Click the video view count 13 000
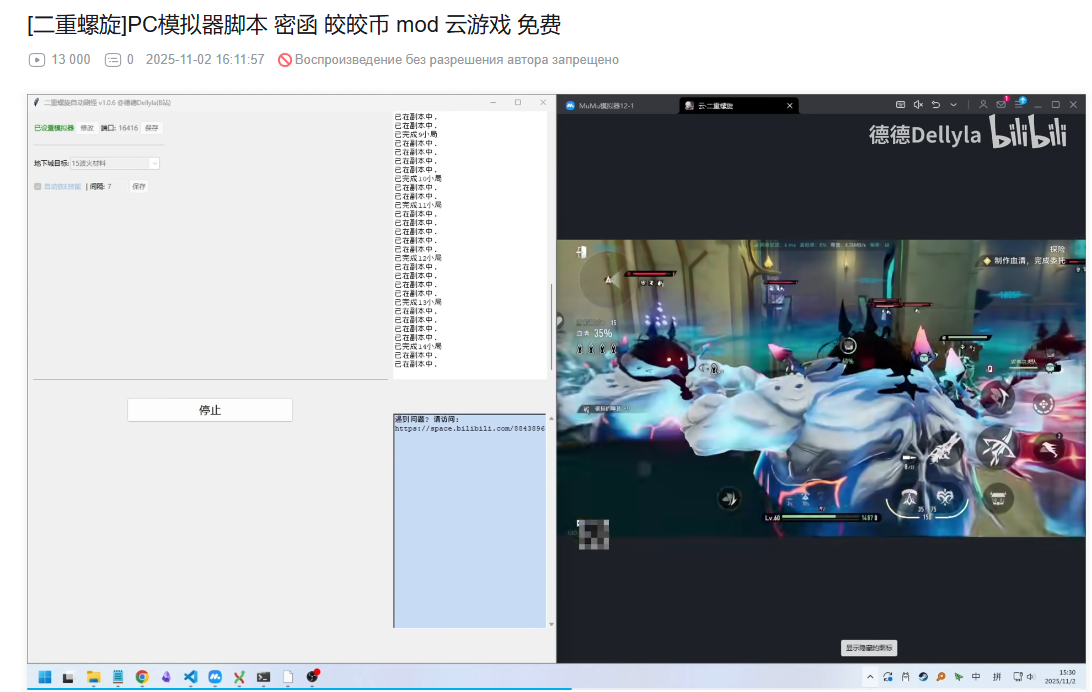The width and height of the screenshot is (1092, 692). click(70, 60)
